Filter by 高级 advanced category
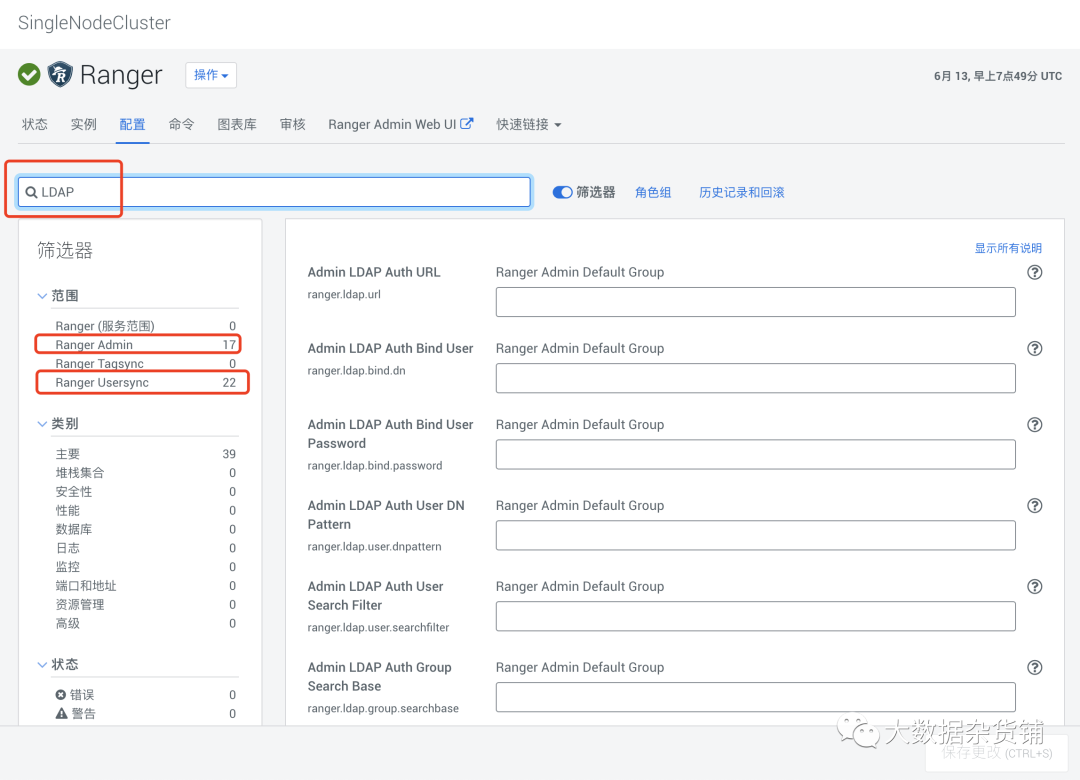Screen dimensions: 1080x780 pyautogui.click(x=145, y=623)
